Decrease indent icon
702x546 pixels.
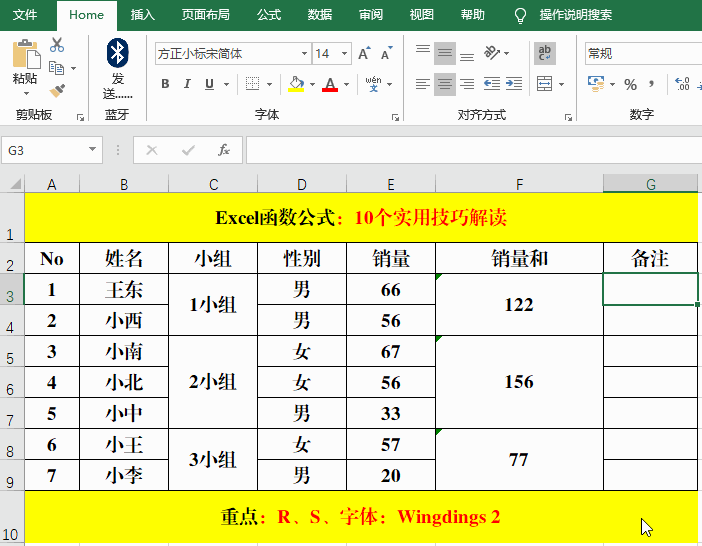coord(492,84)
